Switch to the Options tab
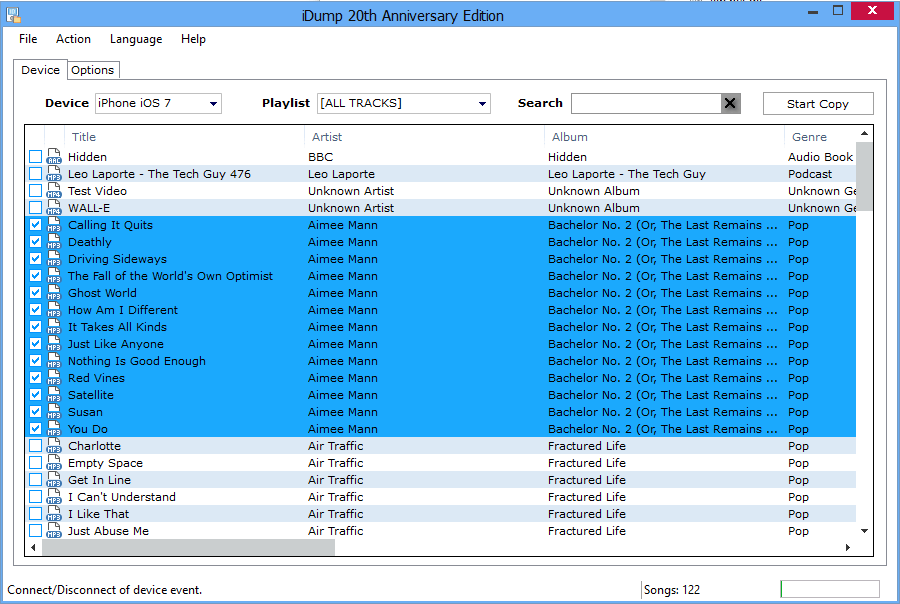 [93, 70]
